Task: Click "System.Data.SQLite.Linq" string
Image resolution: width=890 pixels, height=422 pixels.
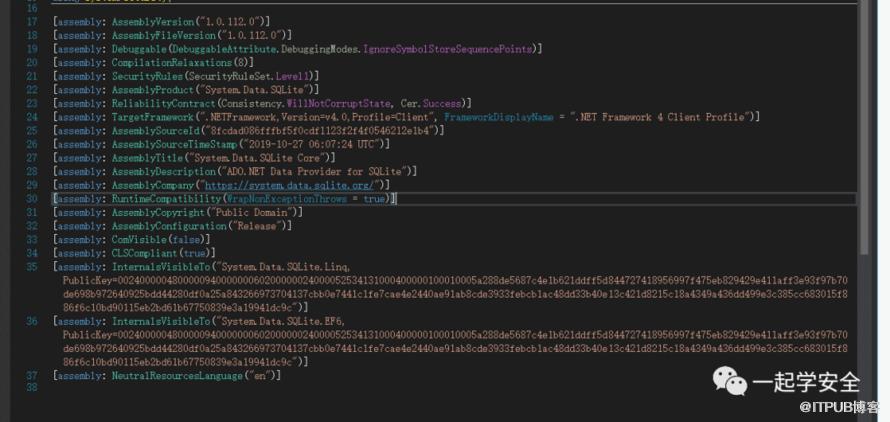Action: pos(283,267)
